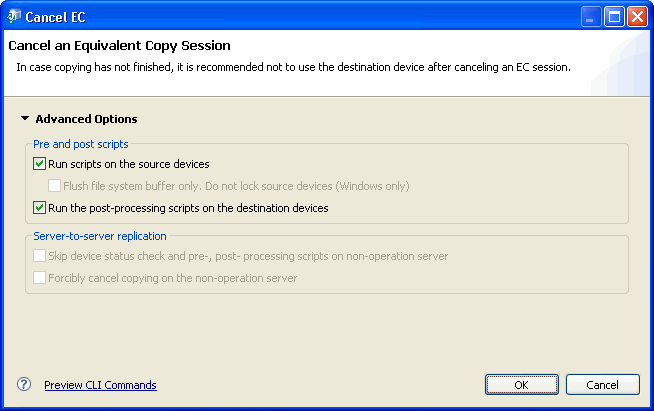Collapse the Advanced Options triangle
The height and width of the screenshot is (411, 654).
25,119
